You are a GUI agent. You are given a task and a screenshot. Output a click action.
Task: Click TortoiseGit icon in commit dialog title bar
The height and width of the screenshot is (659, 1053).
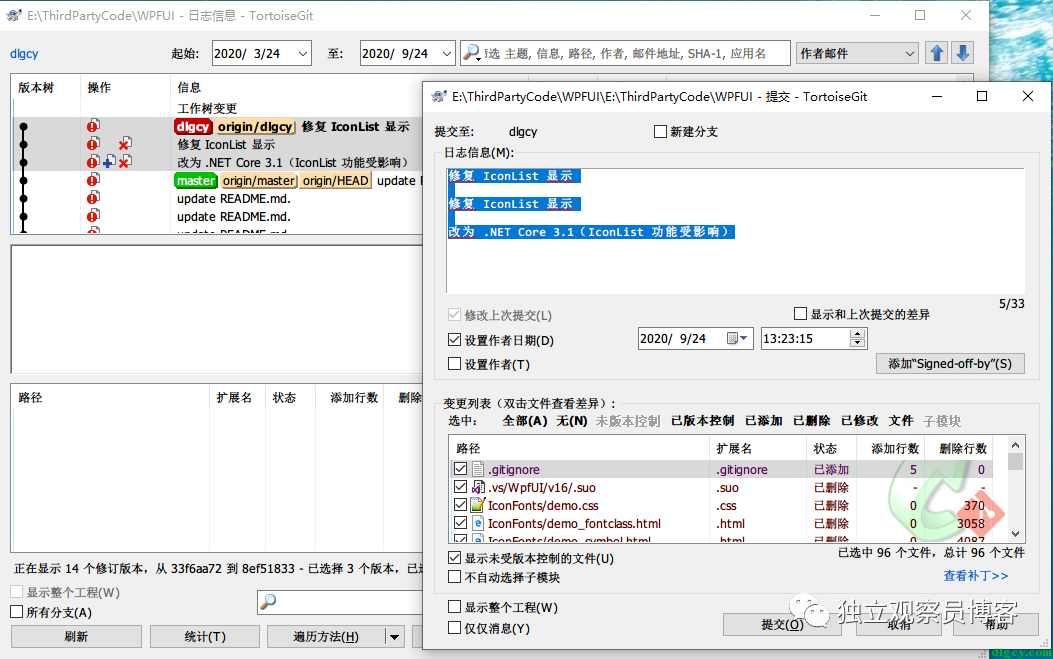tap(439, 97)
